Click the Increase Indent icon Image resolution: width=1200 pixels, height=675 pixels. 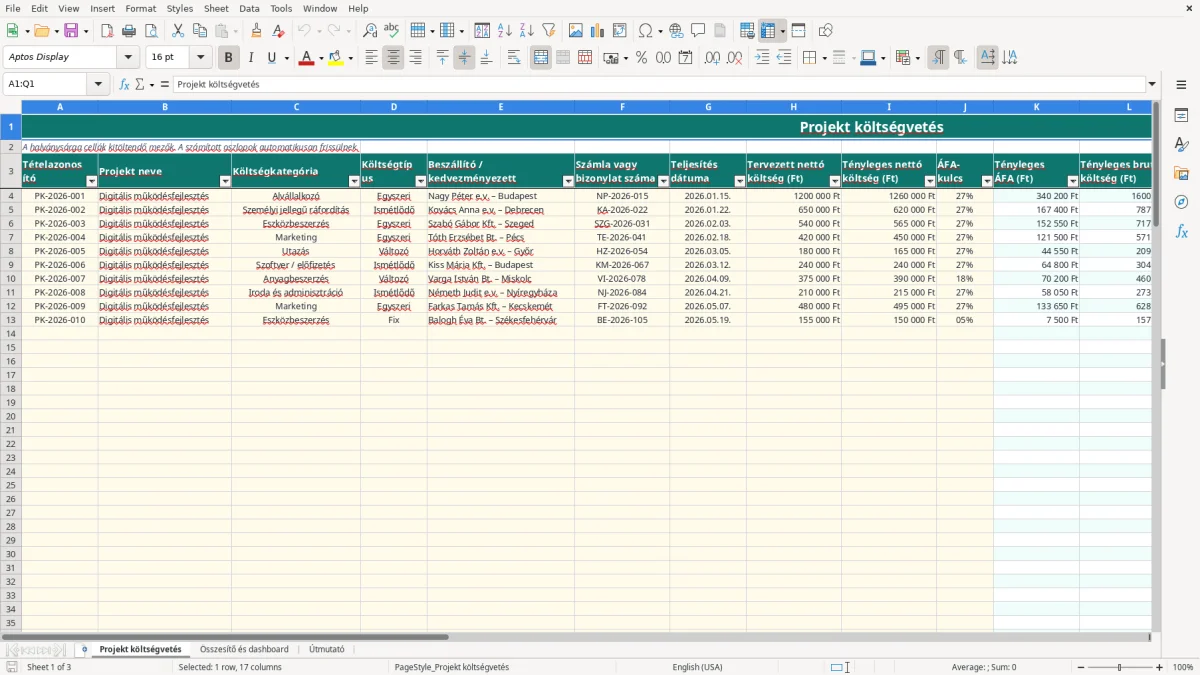(x=762, y=58)
